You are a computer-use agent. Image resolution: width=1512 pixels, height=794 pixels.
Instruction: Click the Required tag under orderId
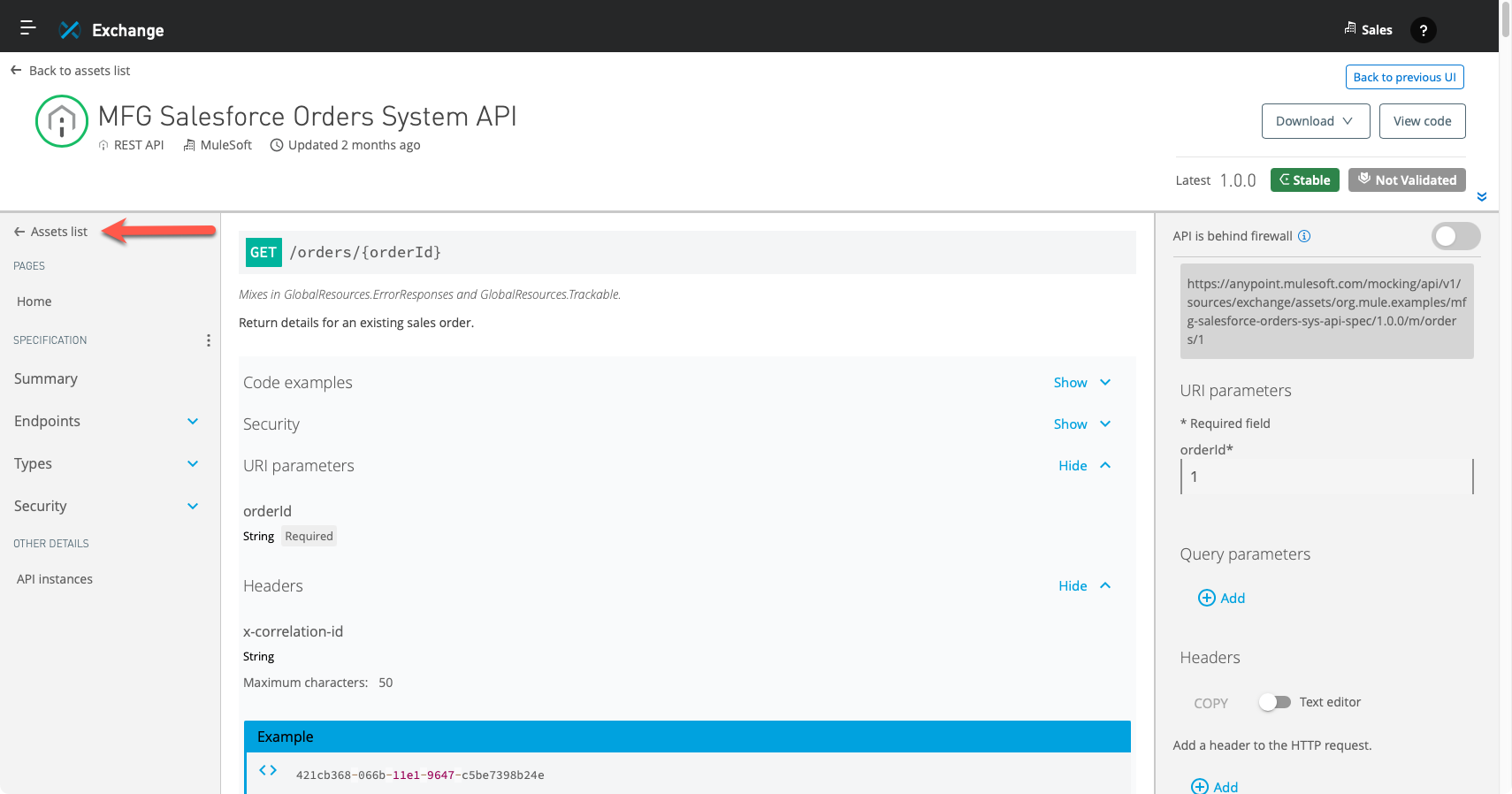(309, 536)
